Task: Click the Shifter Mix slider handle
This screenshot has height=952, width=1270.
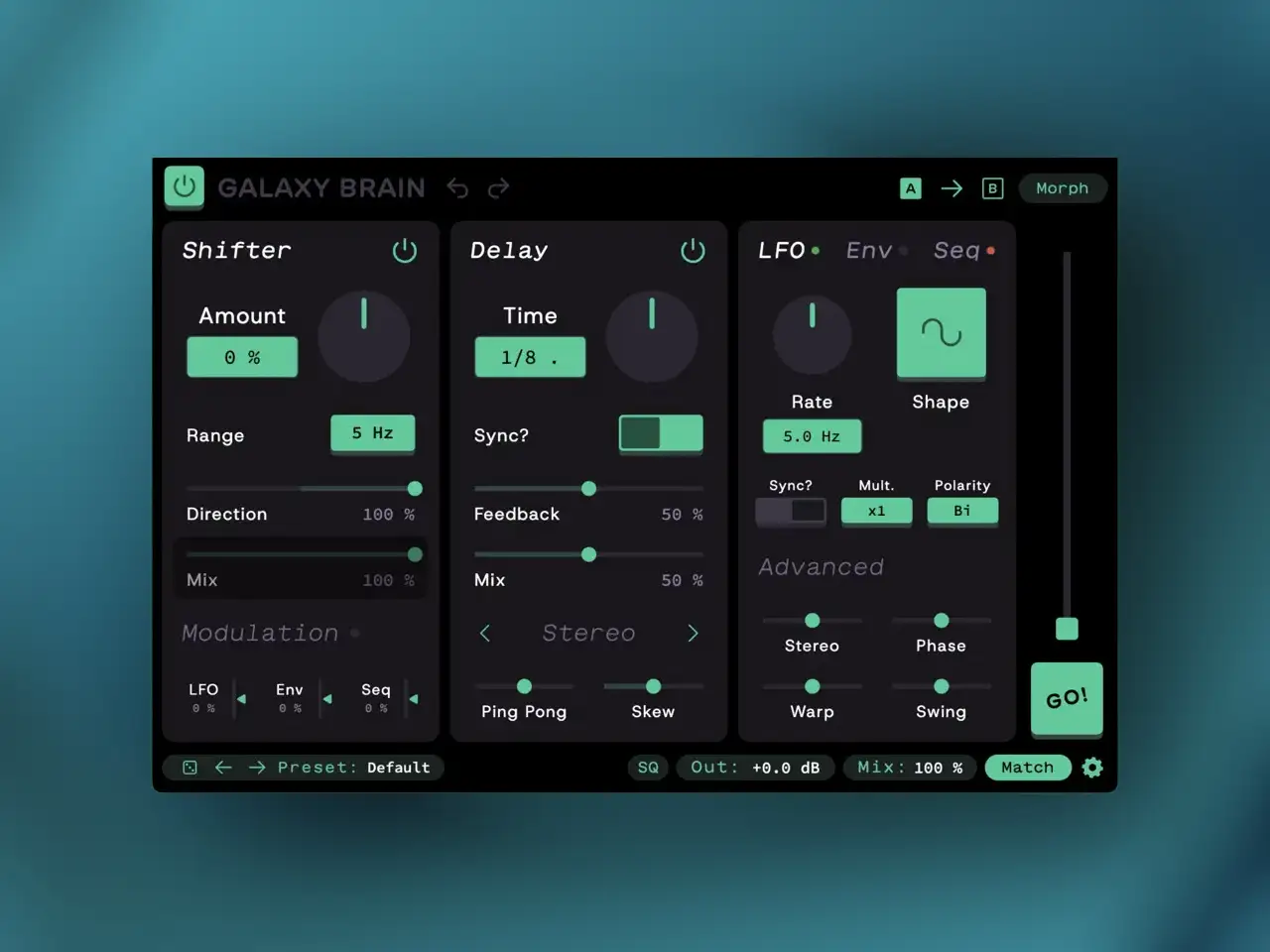Action: 415,554
